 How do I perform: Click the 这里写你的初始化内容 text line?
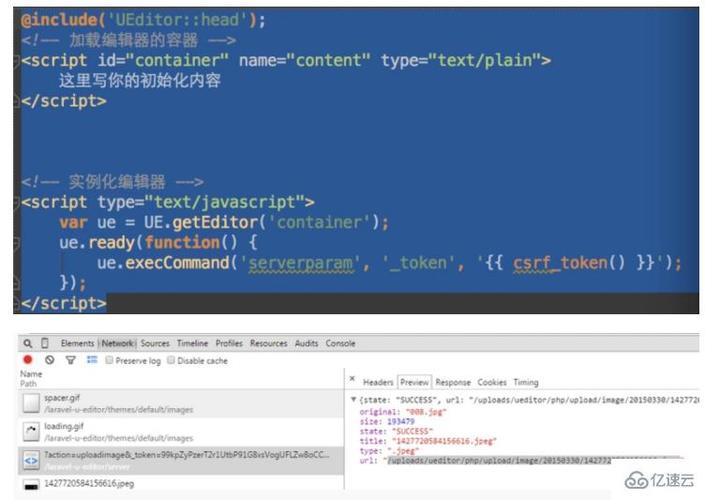[139, 81]
